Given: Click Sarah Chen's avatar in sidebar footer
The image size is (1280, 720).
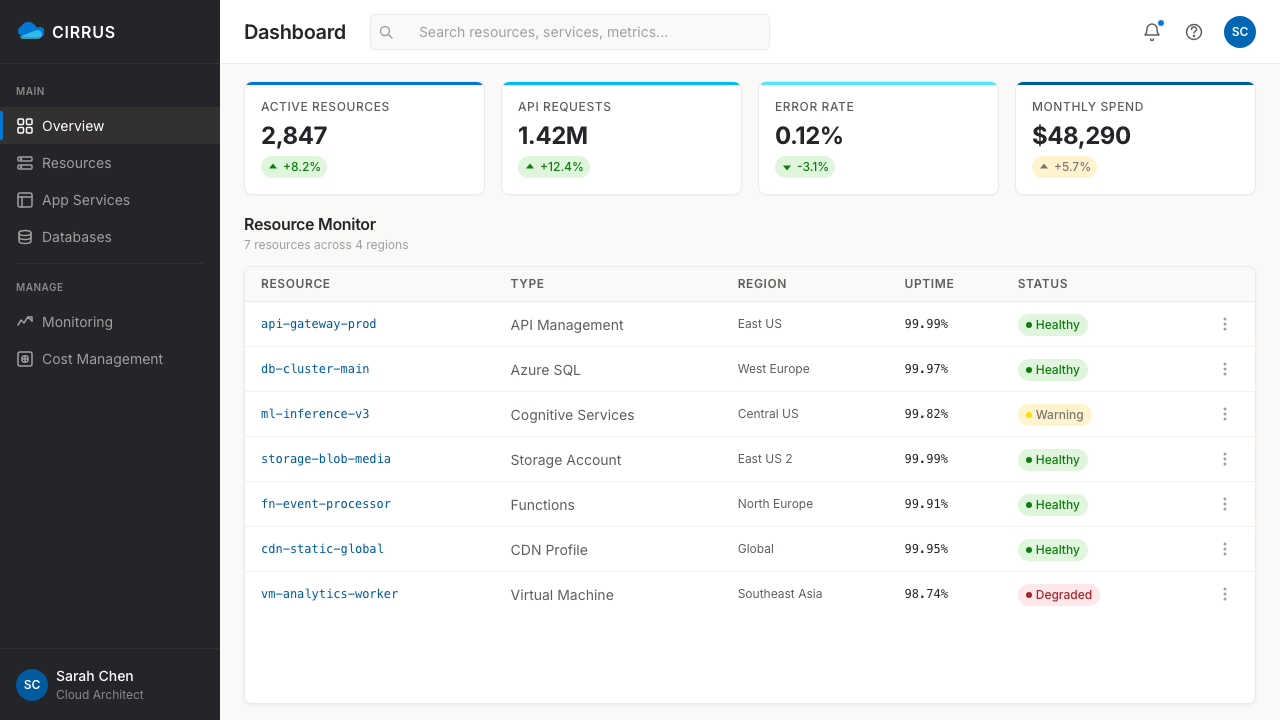Looking at the screenshot, I should (x=32, y=685).
